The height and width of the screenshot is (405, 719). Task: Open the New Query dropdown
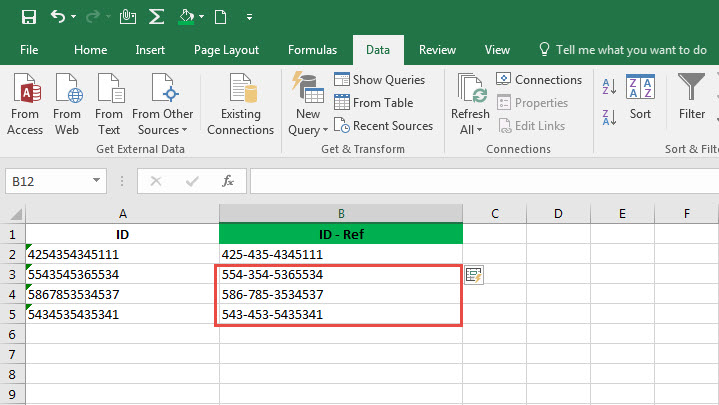[308, 105]
